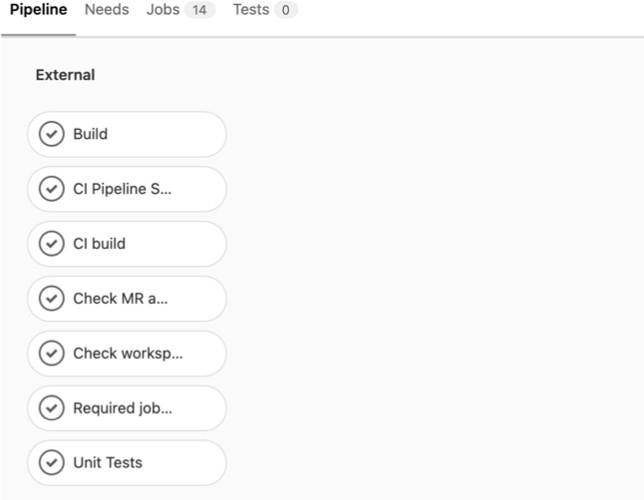Click the passed checkmark icon for CI build

[x=51, y=244]
